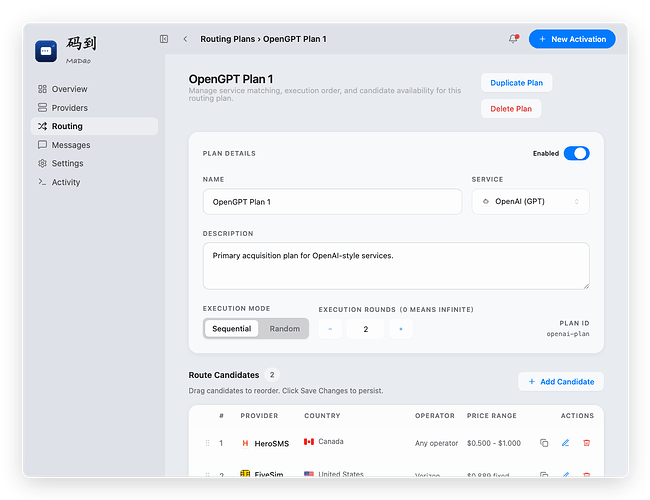Duplicate the HeroSMS candidate row

(544, 443)
